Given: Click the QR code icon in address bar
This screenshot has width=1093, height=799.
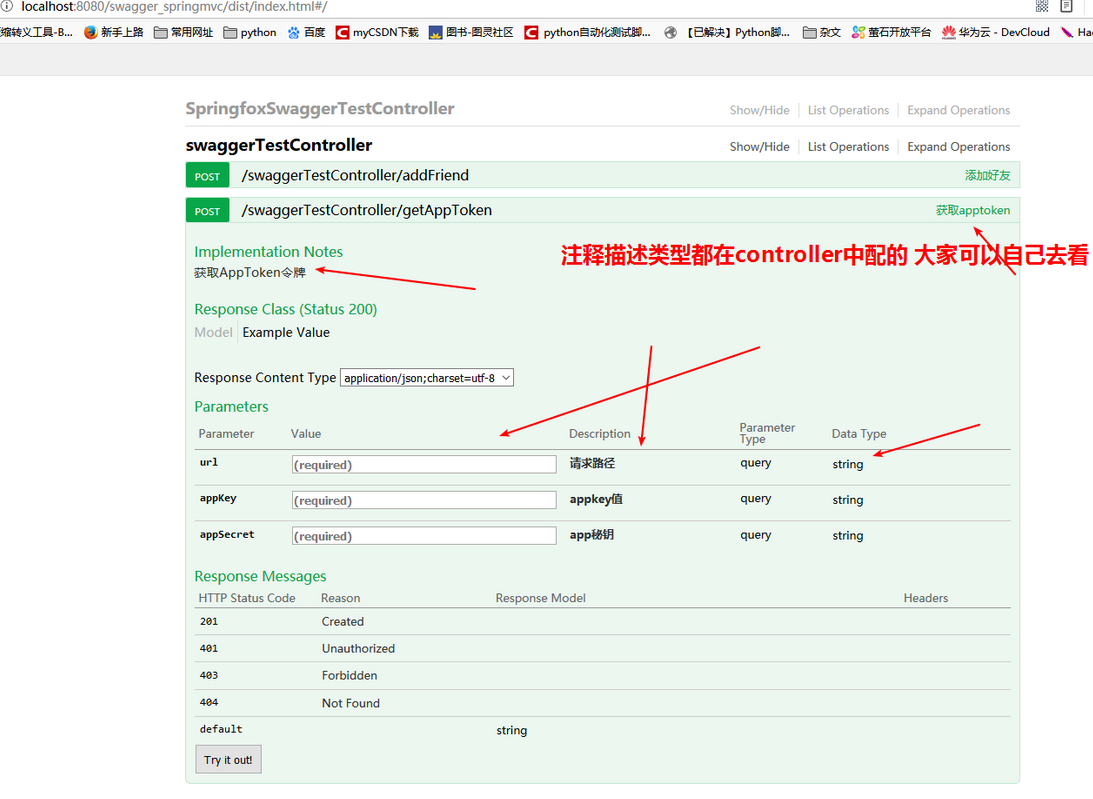Looking at the screenshot, I should click(x=1042, y=6).
